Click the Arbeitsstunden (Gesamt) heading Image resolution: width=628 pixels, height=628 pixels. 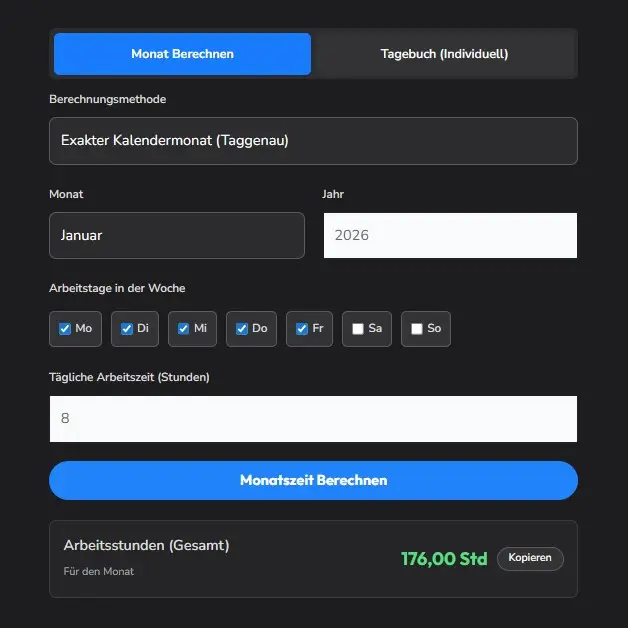click(146, 546)
